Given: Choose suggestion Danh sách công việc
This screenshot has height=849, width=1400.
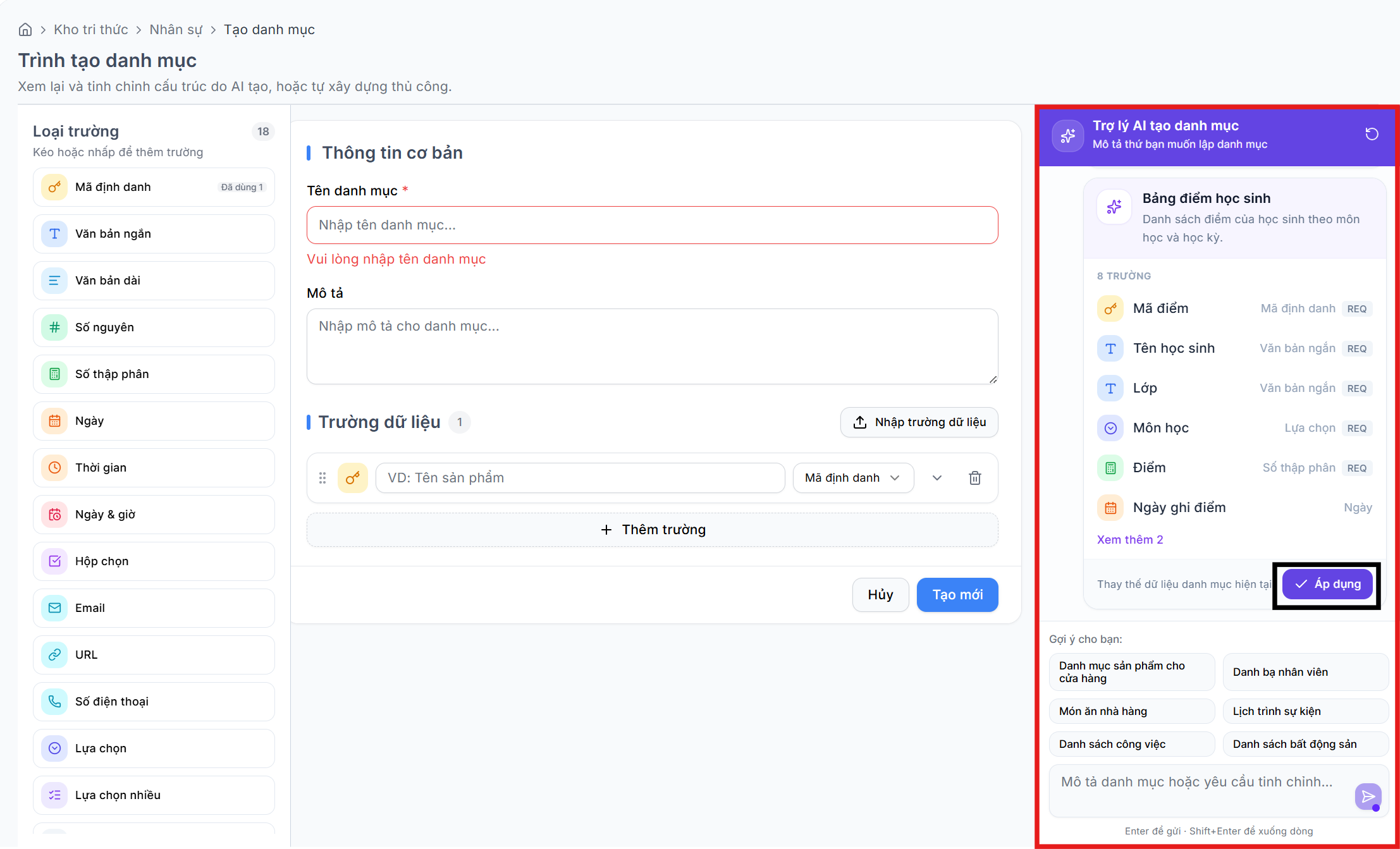Looking at the screenshot, I should (1132, 744).
